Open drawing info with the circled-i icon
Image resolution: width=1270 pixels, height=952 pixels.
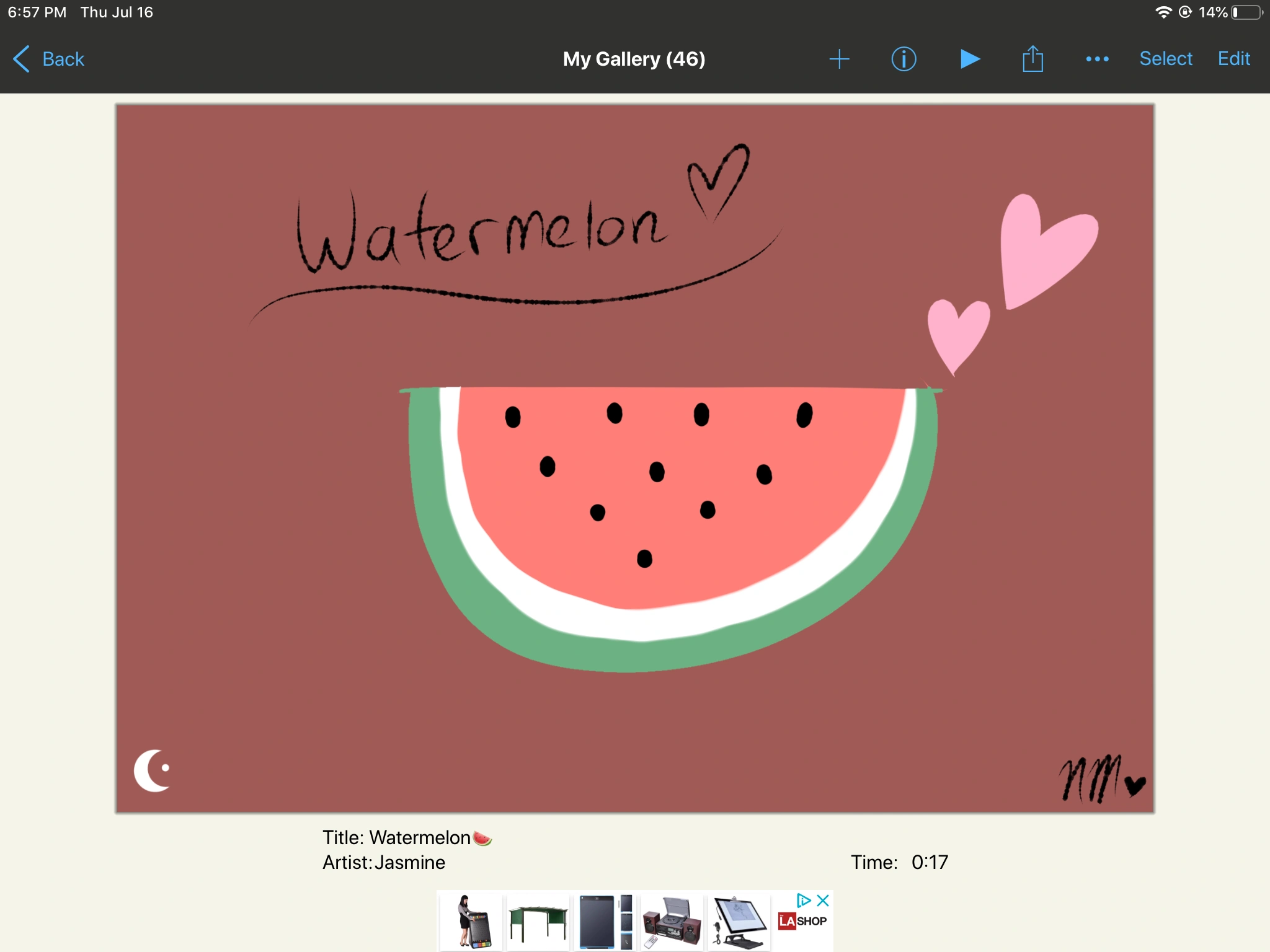pyautogui.click(x=904, y=59)
